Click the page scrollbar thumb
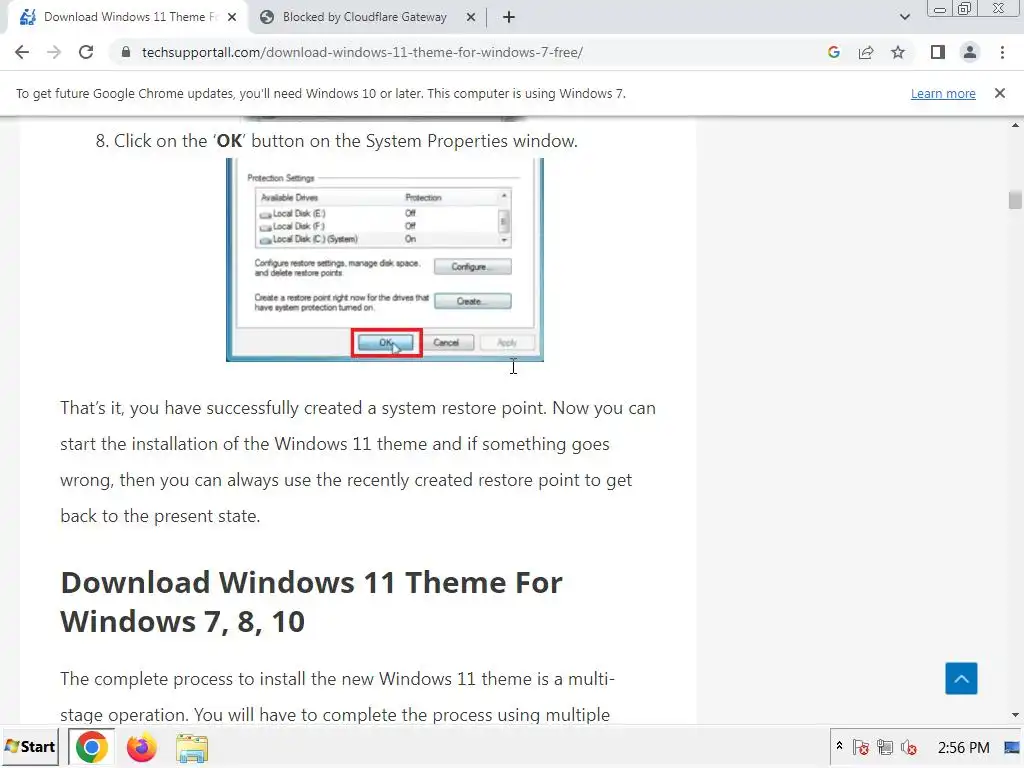This screenshot has height=768, width=1024. click(1015, 200)
